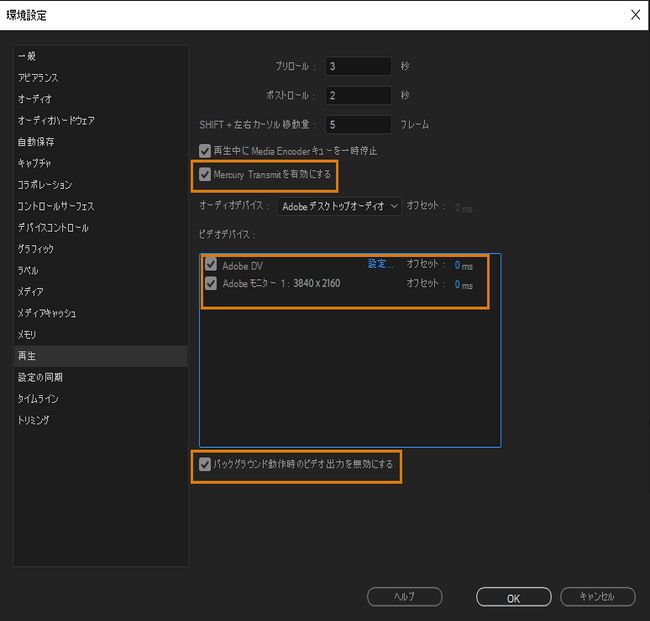Click the SHIFT cursor movement frames field
650x621 pixels.
[358, 125]
